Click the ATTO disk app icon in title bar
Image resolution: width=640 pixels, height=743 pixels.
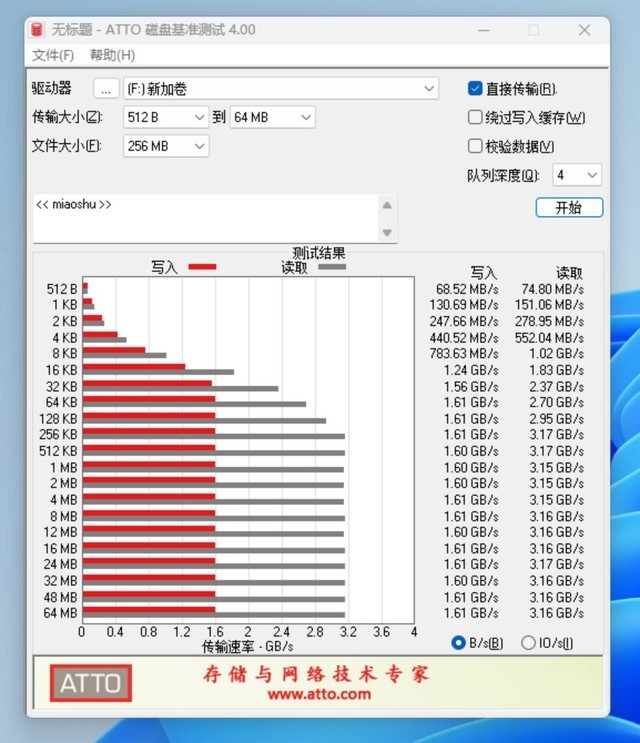click(x=36, y=30)
